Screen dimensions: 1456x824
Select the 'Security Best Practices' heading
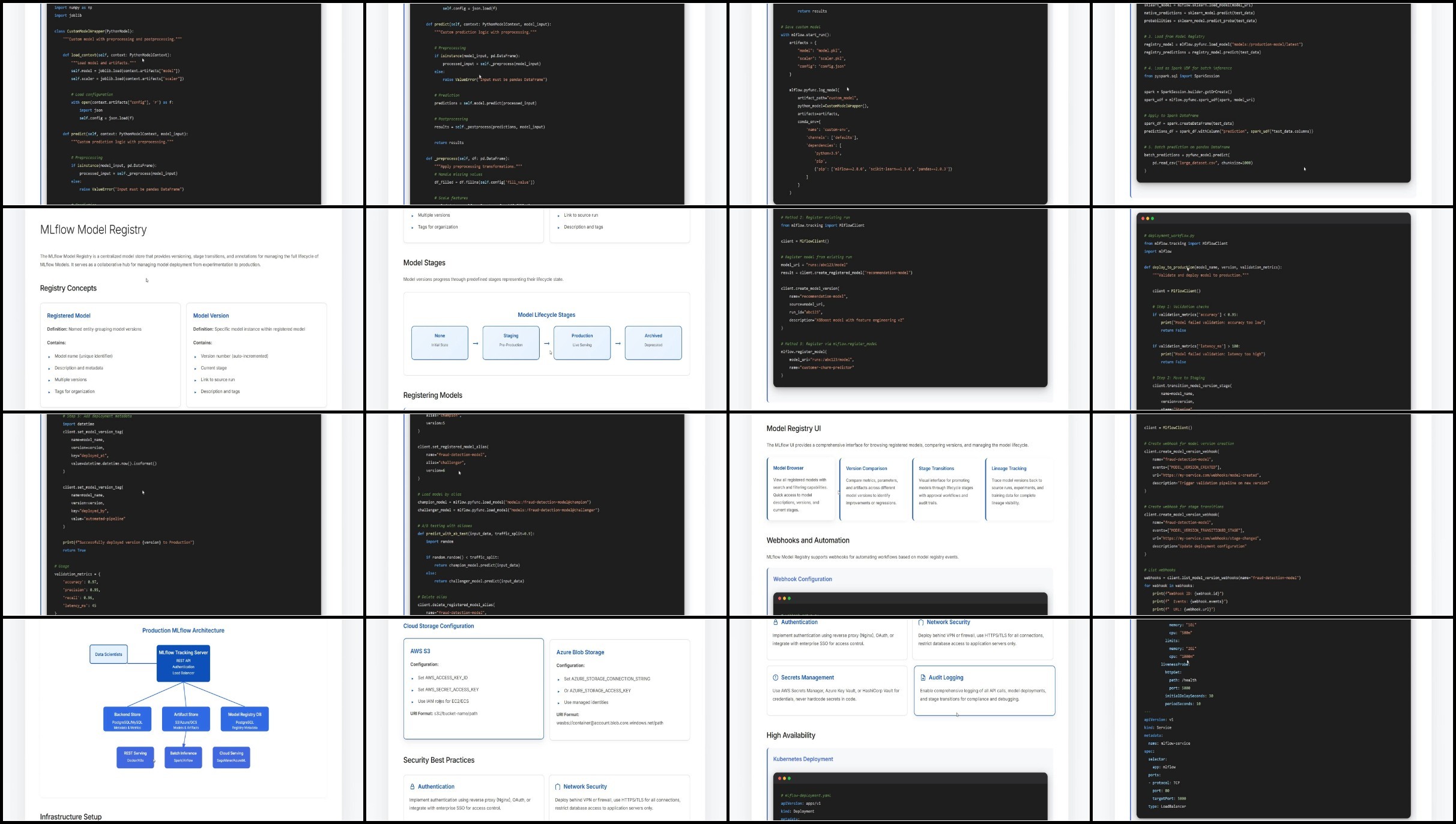(438, 760)
